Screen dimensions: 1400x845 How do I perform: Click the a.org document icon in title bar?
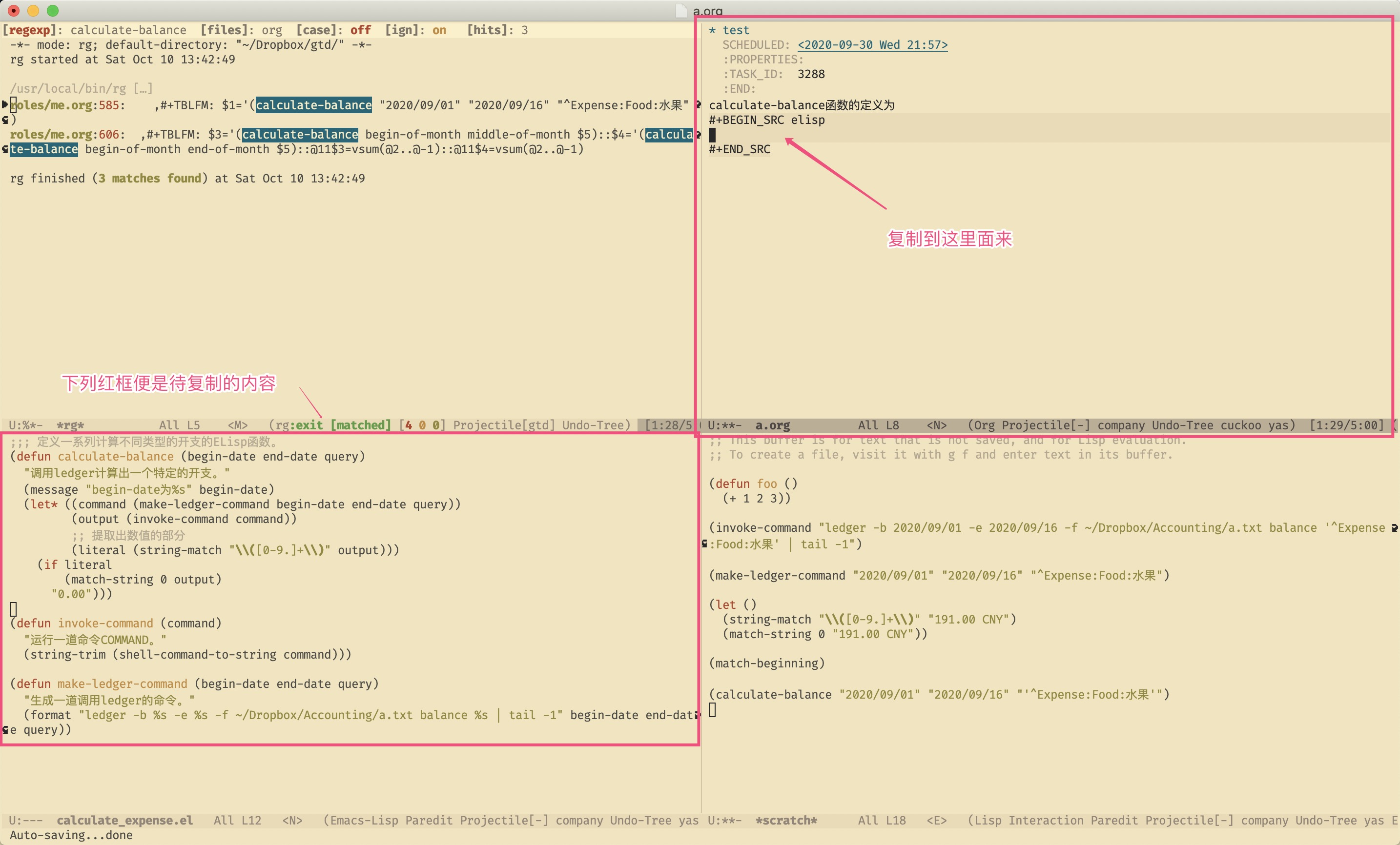[x=681, y=10]
